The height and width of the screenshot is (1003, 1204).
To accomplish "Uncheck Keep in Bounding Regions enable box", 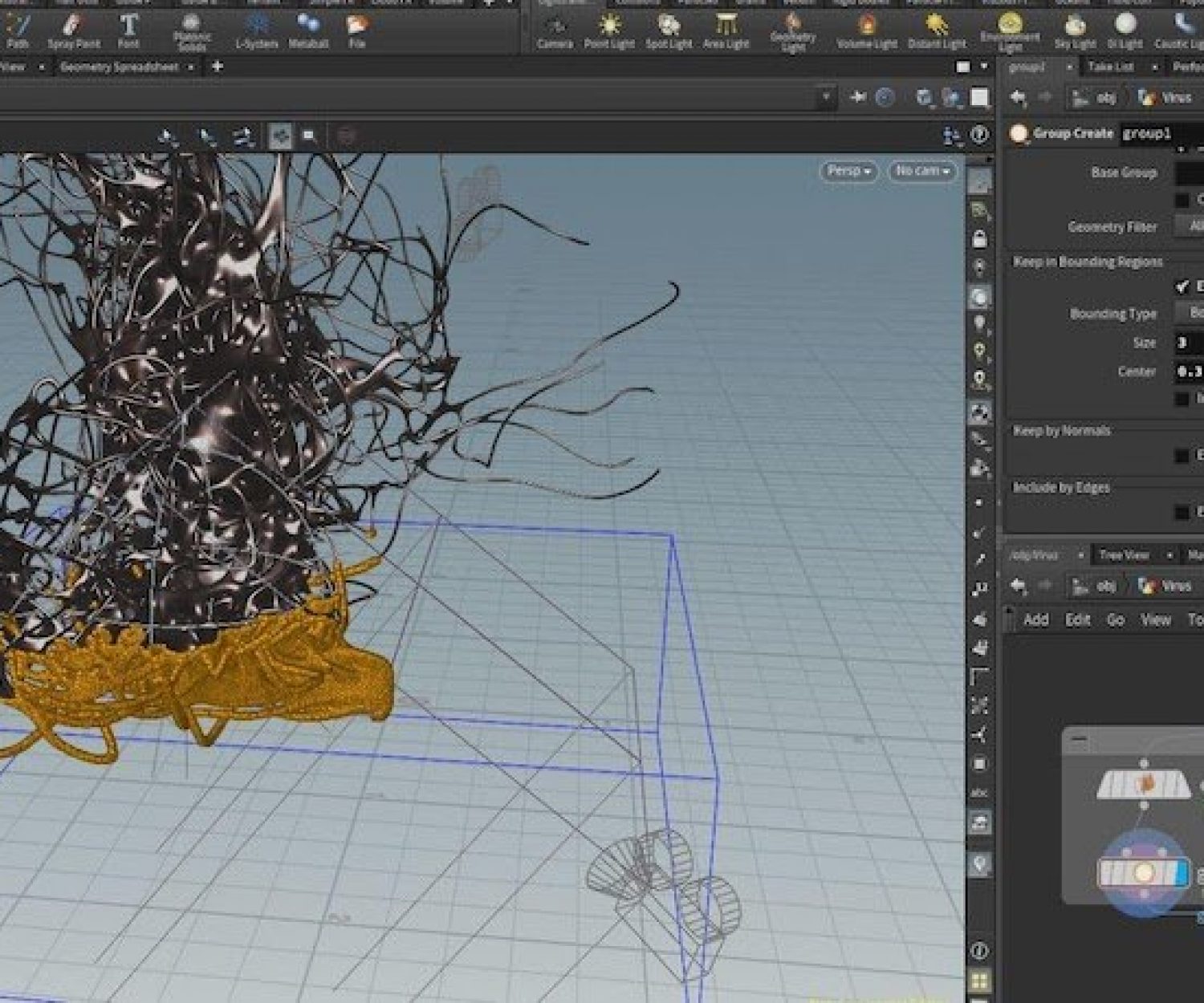I will click(1182, 286).
